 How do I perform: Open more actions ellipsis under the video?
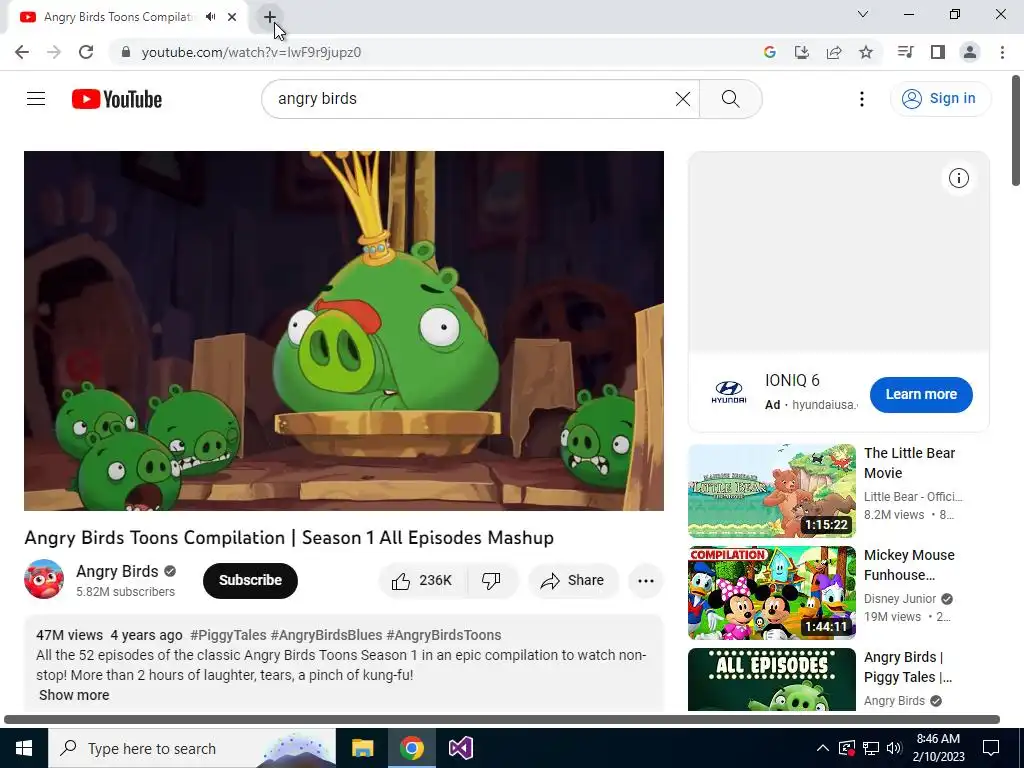646,581
